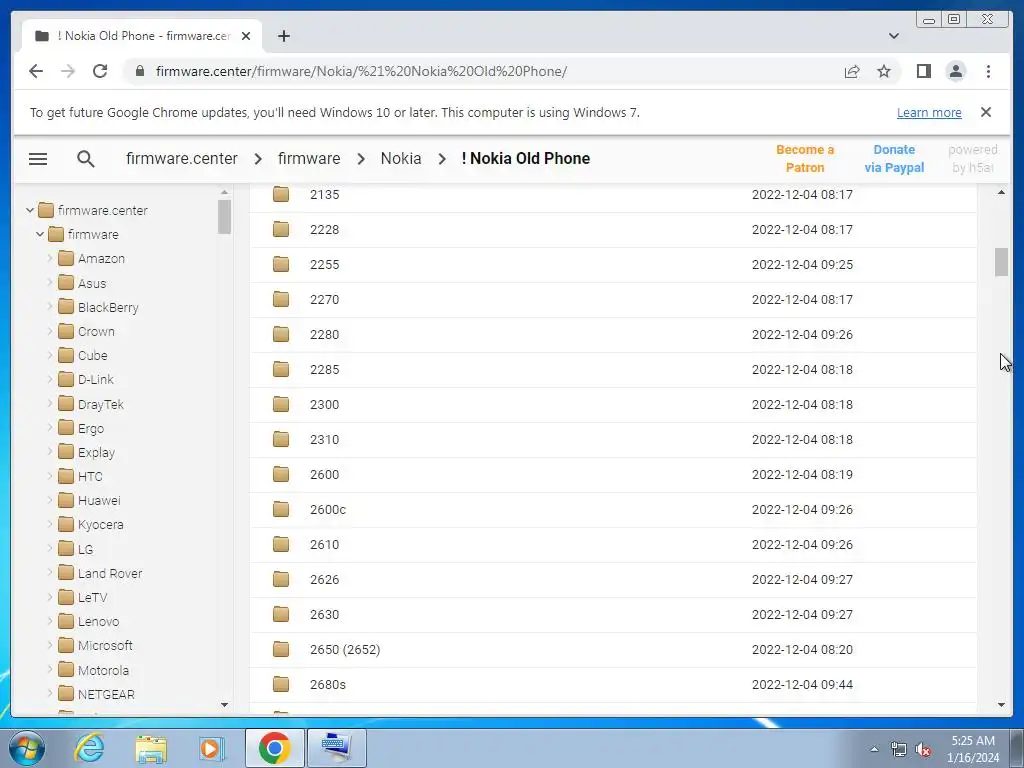Click folder icon for 2300
The height and width of the screenshot is (768, 1024).
(x=281, y=404)
